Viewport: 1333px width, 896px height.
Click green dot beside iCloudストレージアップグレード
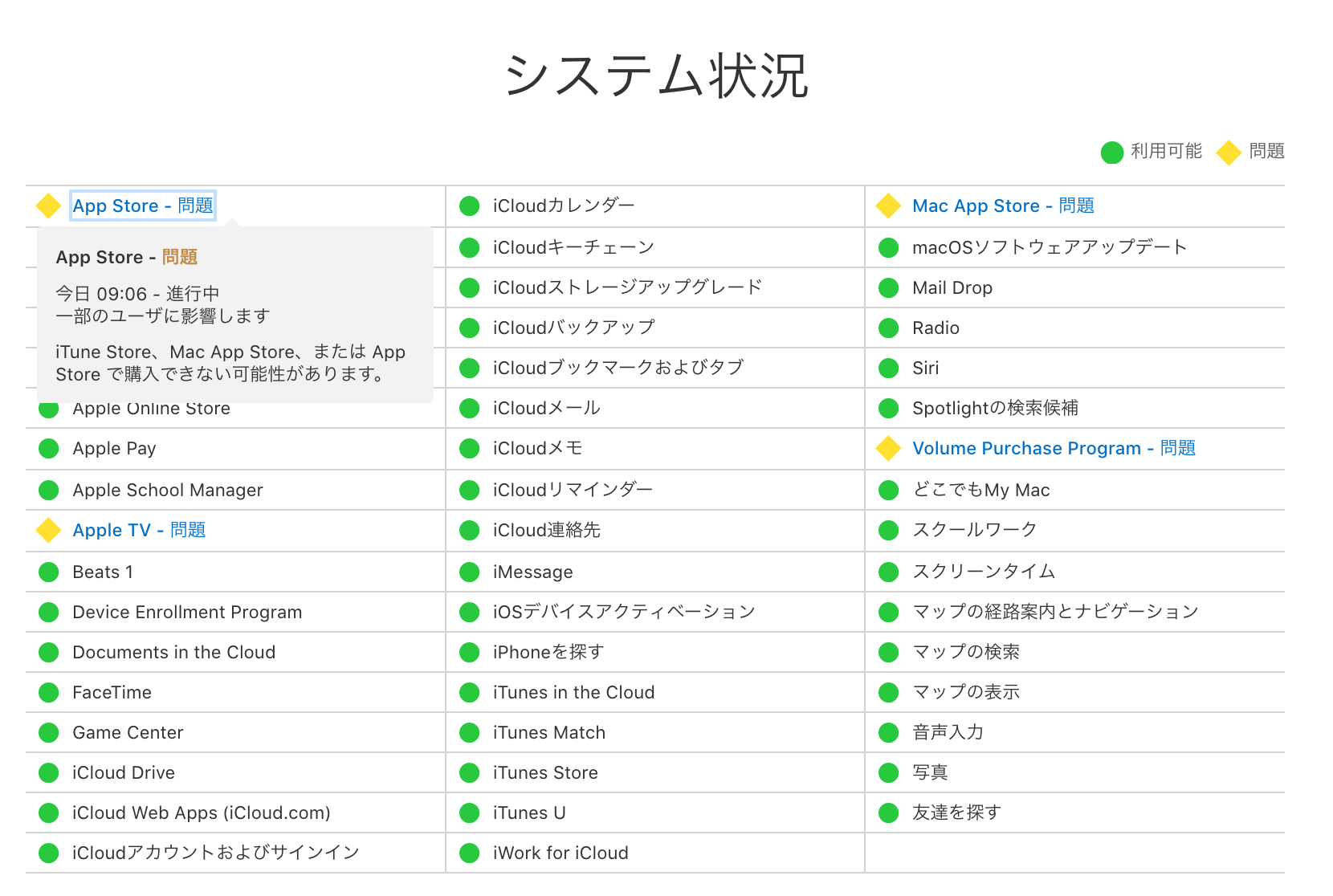click(470, 288)
